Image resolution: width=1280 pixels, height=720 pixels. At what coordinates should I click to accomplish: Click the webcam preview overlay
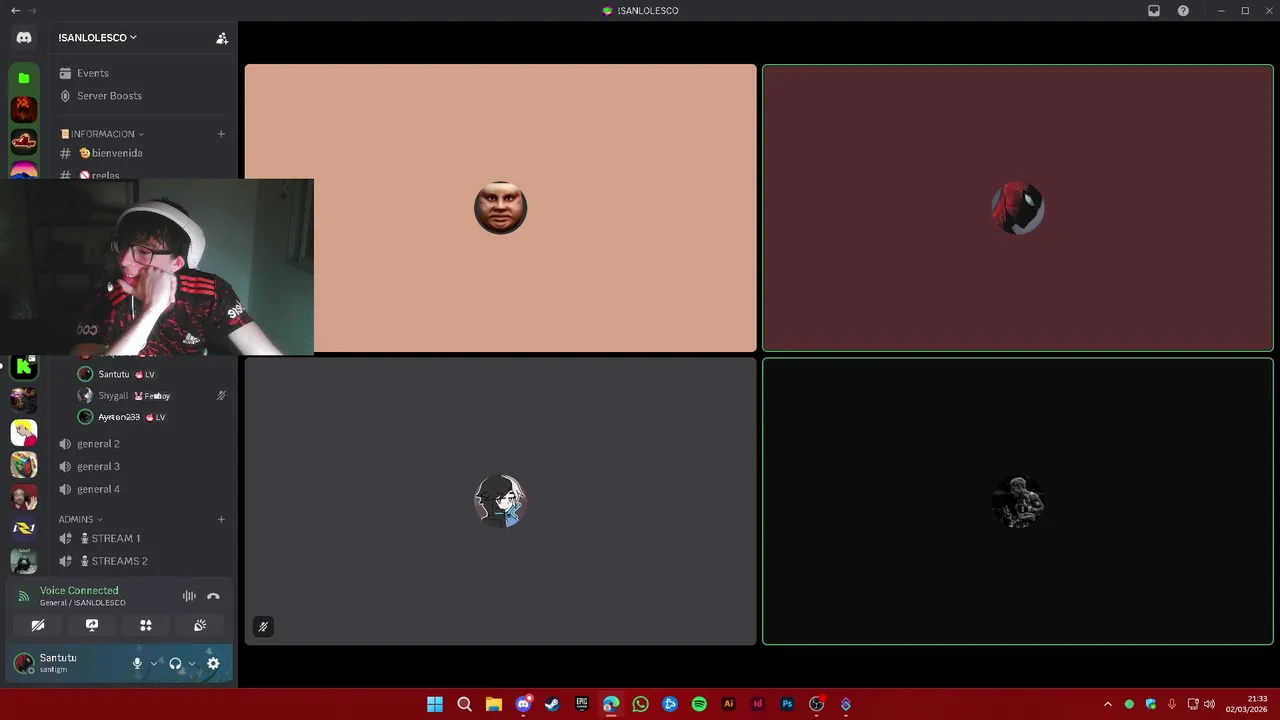pyautogui.click(x=157, y=267)
